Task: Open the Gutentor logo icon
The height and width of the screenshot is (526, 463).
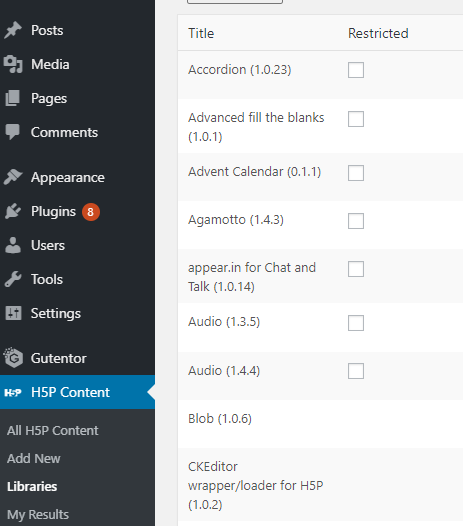Action: point(13,358)
